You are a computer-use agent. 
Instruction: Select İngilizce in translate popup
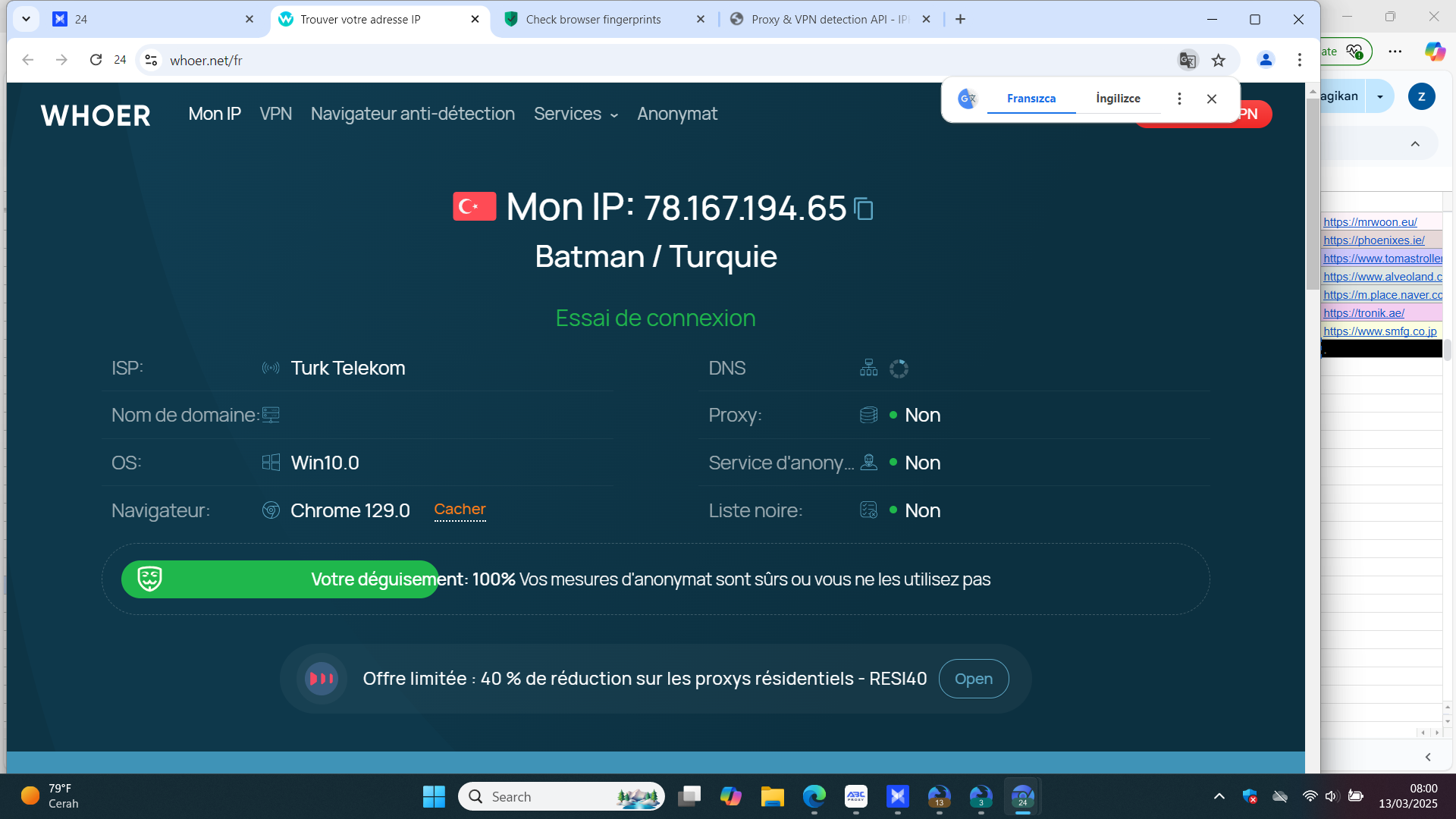[x=1118, y=99]
